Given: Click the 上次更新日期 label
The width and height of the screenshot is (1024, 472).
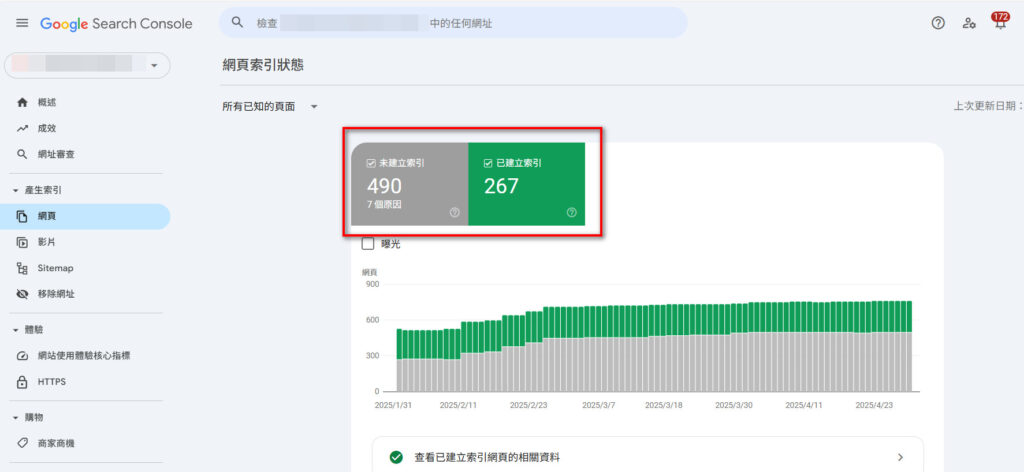Looking at the screenshot, I should pyautogui.click(x=988, y=106).
